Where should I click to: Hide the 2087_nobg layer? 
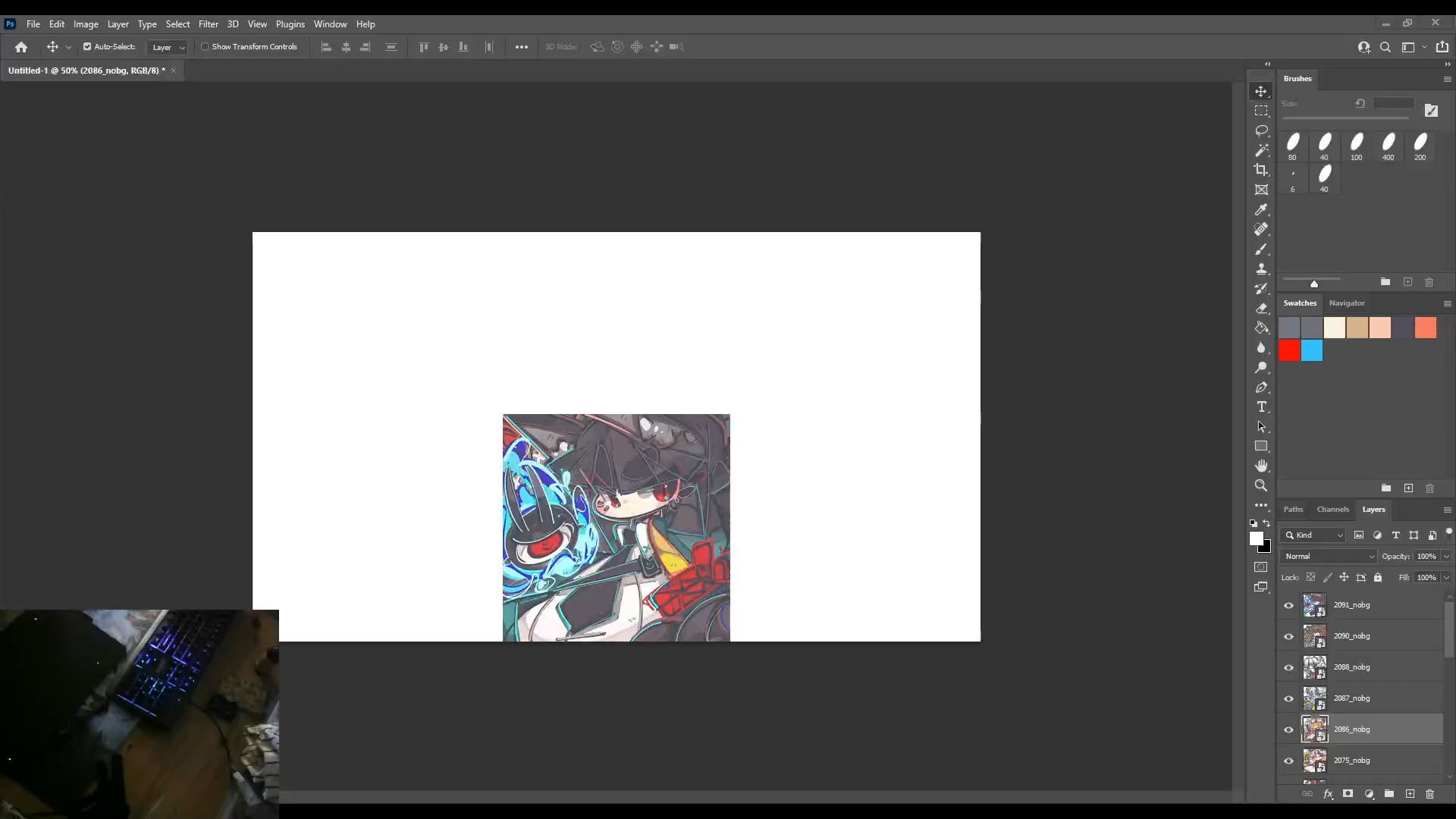click(x=1288, y=698)
